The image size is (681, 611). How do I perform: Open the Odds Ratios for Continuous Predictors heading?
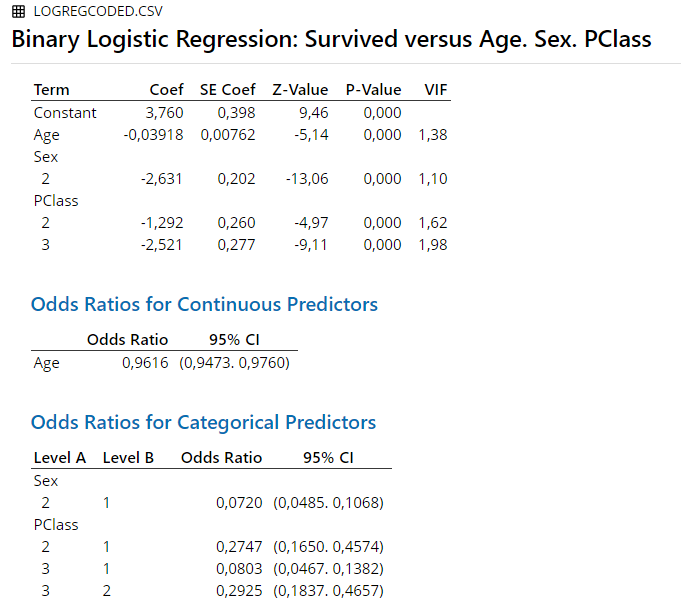pyautogui.click(x=204, y=304)
